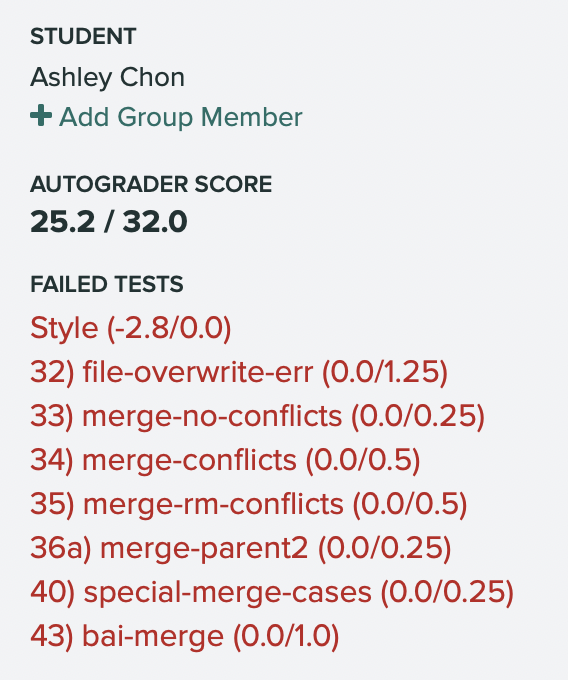This screenshot has height=680, width=568.
Task: Open the Add Group Member link
Action: click(x=166, y=117)
